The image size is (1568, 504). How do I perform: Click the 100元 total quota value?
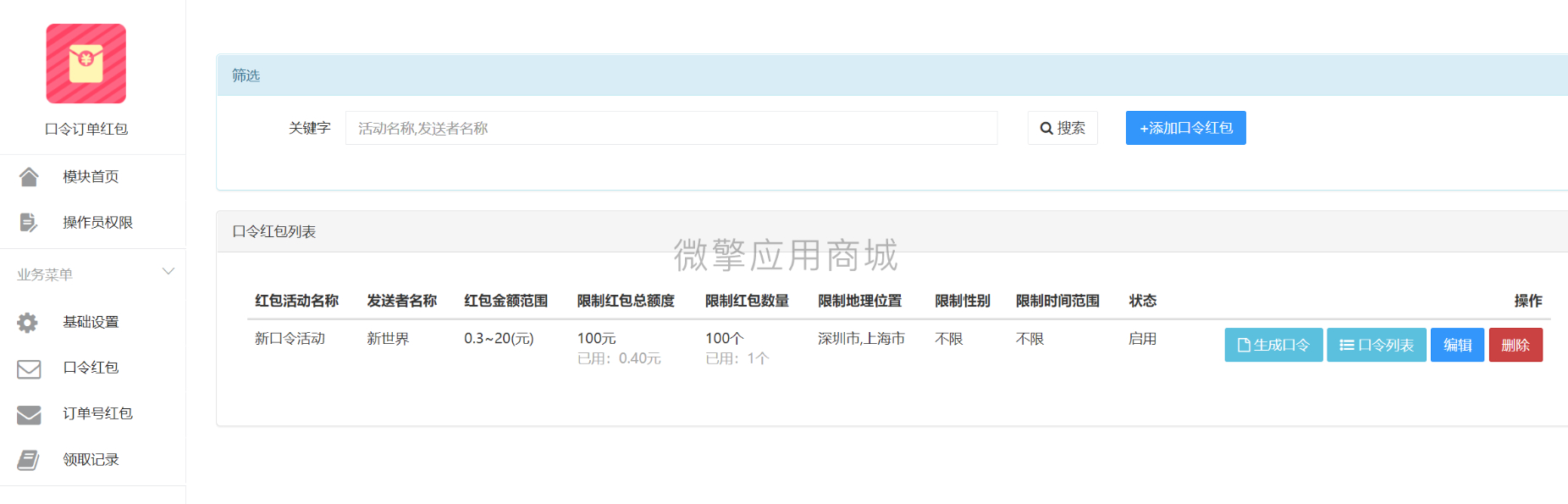click(x=597, y=338)
